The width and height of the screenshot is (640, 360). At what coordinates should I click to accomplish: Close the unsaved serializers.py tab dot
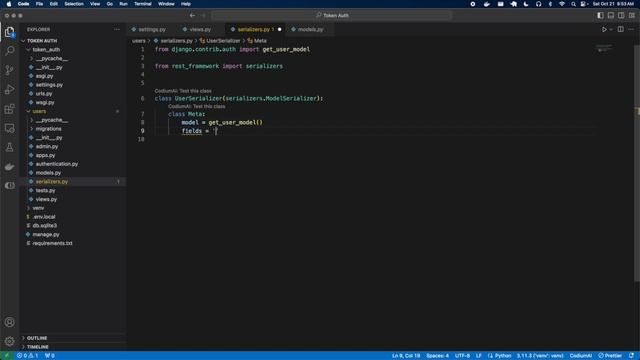(280, 29)
